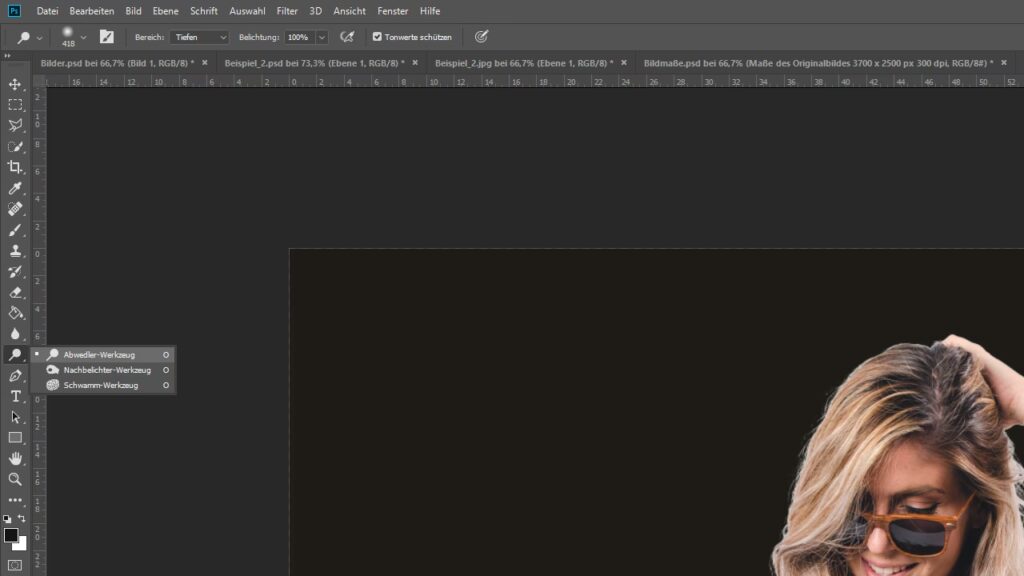Select the Eraser tool
This screenshot has width=1024, height=576.
[15, 292]
